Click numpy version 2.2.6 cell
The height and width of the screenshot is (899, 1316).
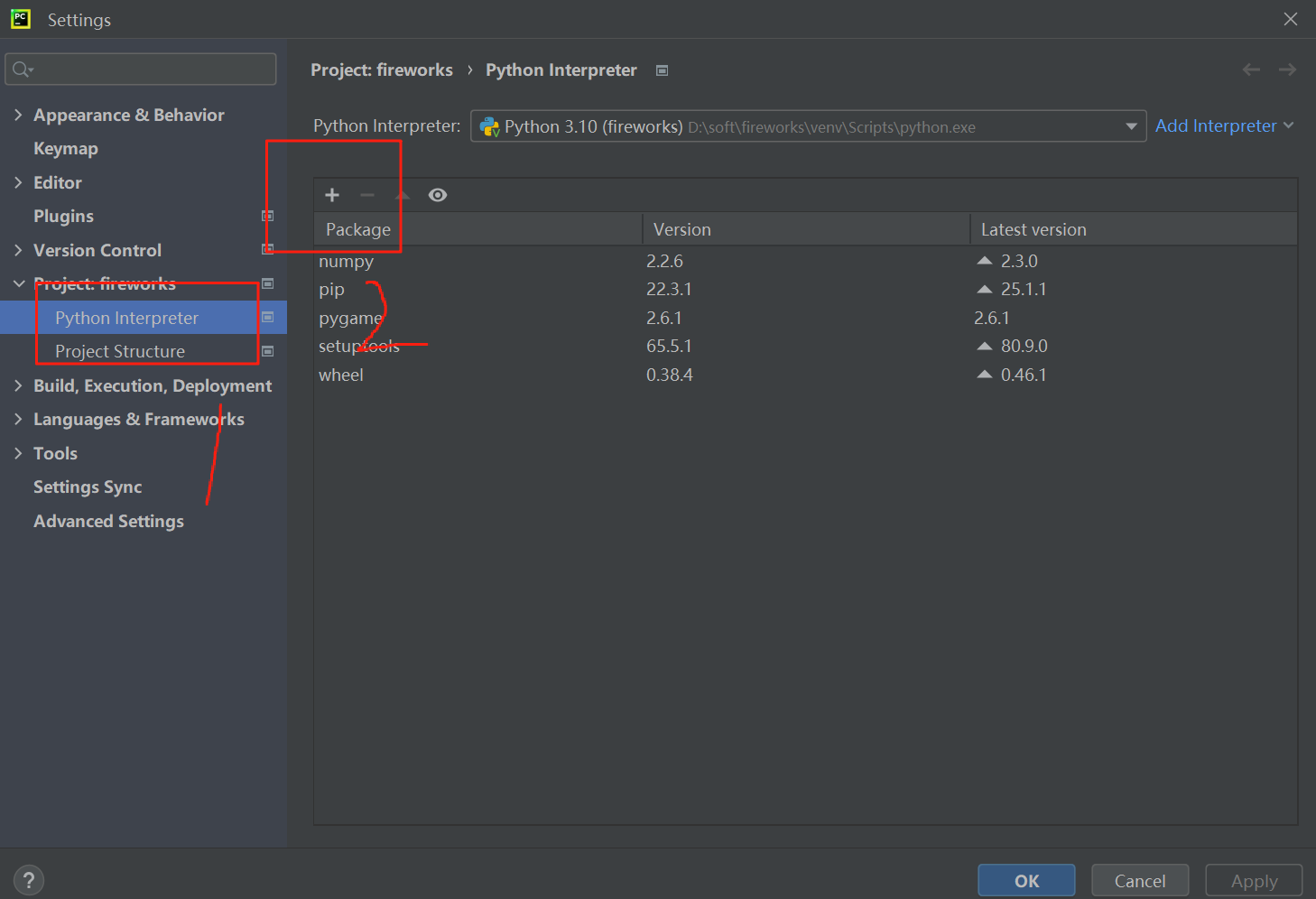[664, 261]
